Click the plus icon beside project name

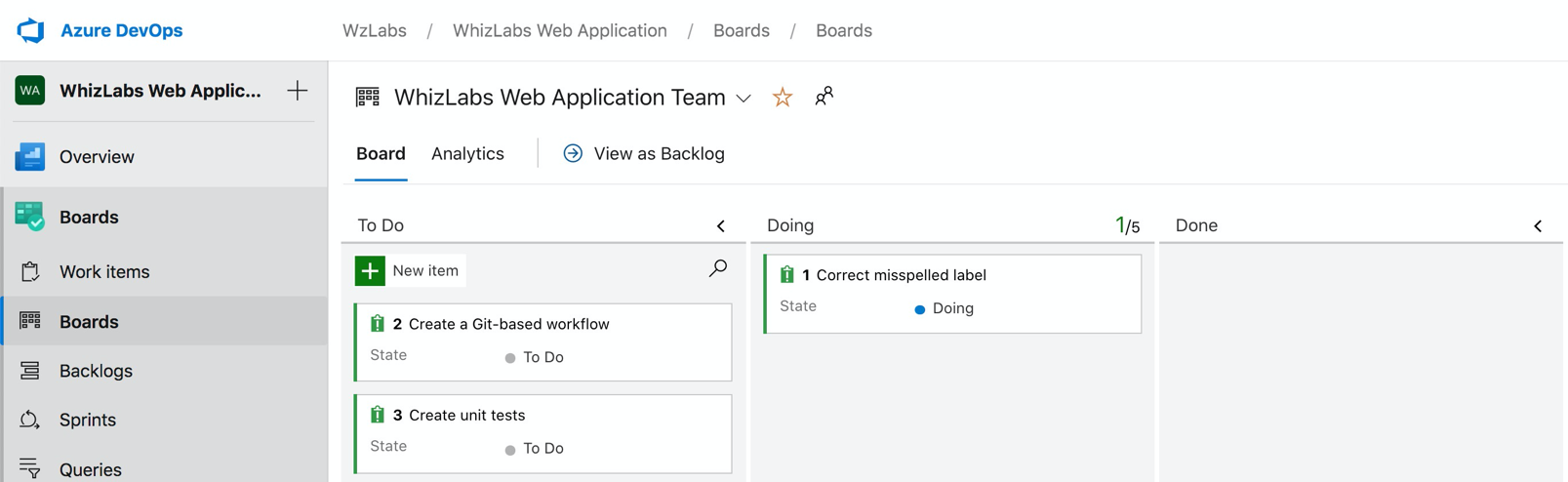tap(298, 91)
